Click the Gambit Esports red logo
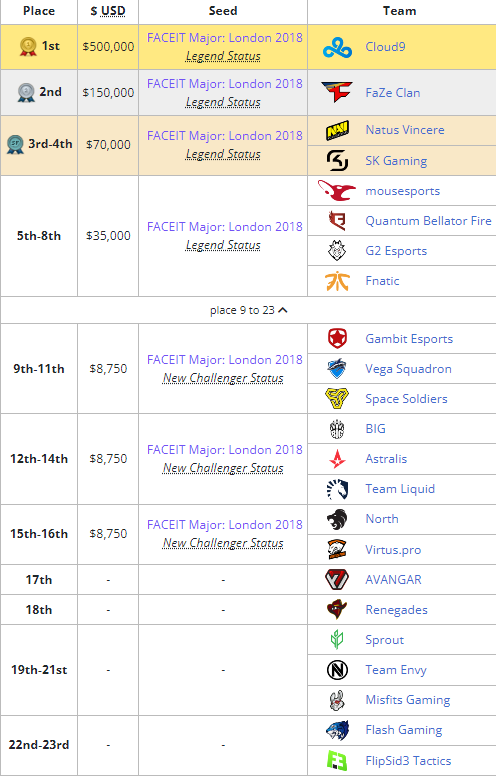 tap(337, 339)
